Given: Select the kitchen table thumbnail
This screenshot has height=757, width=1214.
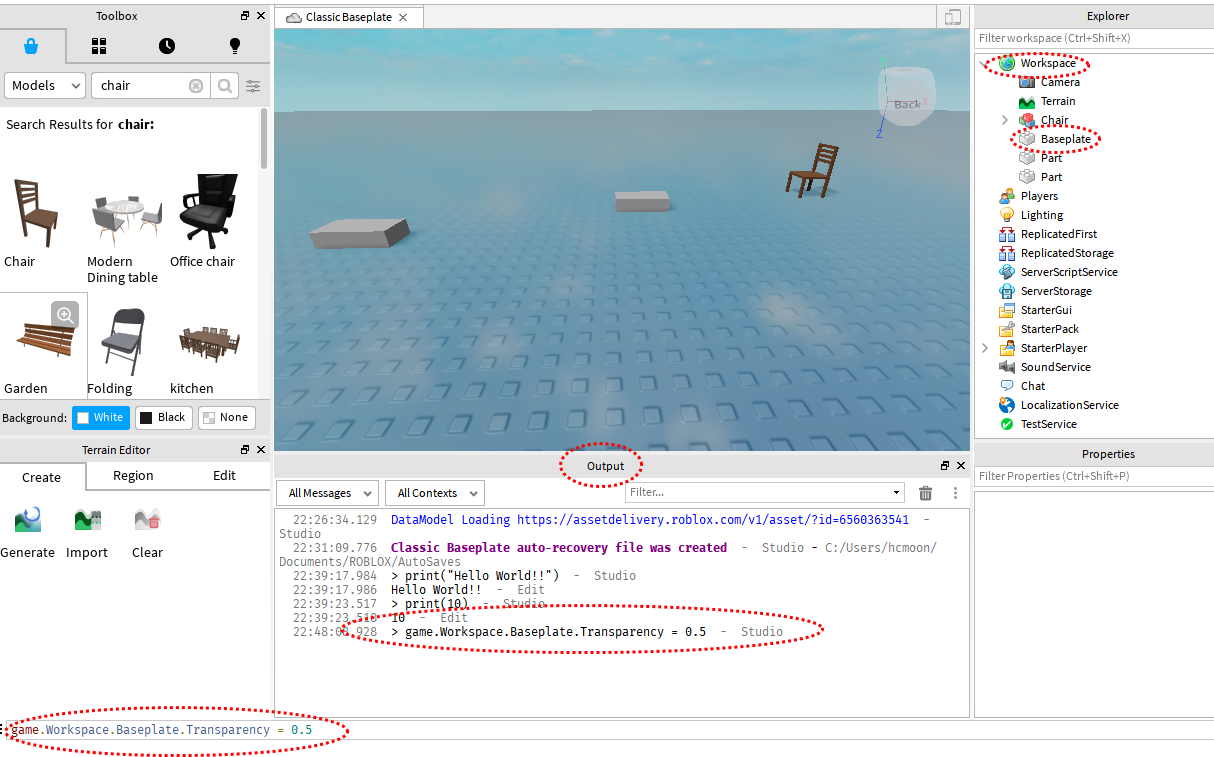Looking at the screenshot, I should coord(209,343).
